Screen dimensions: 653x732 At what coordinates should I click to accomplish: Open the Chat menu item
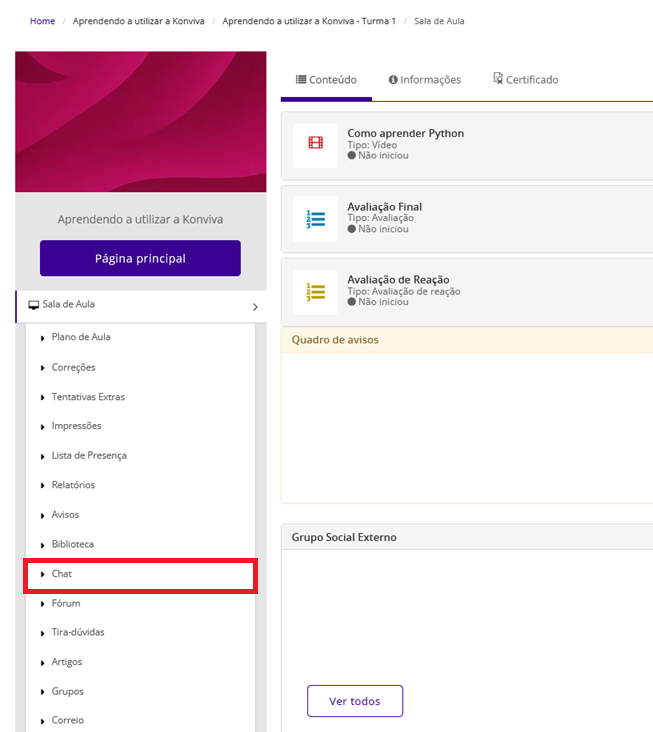pos(140,575)
